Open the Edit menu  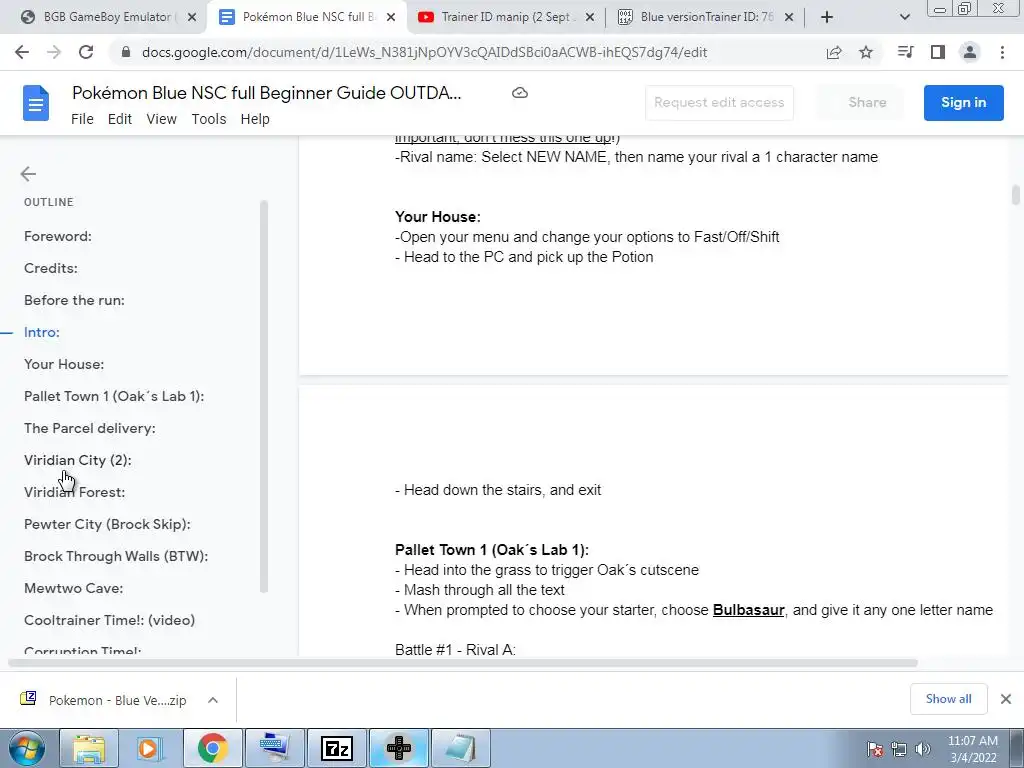[120, 119]
